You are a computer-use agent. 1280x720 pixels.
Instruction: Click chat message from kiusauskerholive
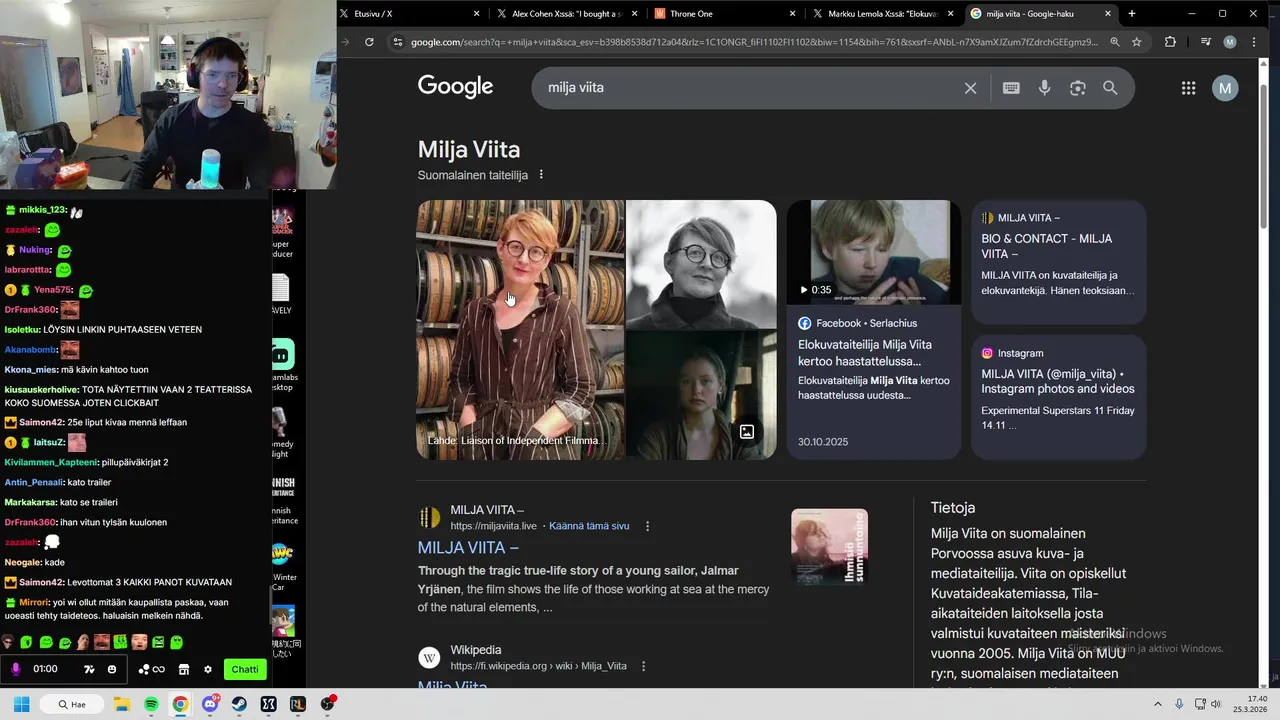click(130, 396)
